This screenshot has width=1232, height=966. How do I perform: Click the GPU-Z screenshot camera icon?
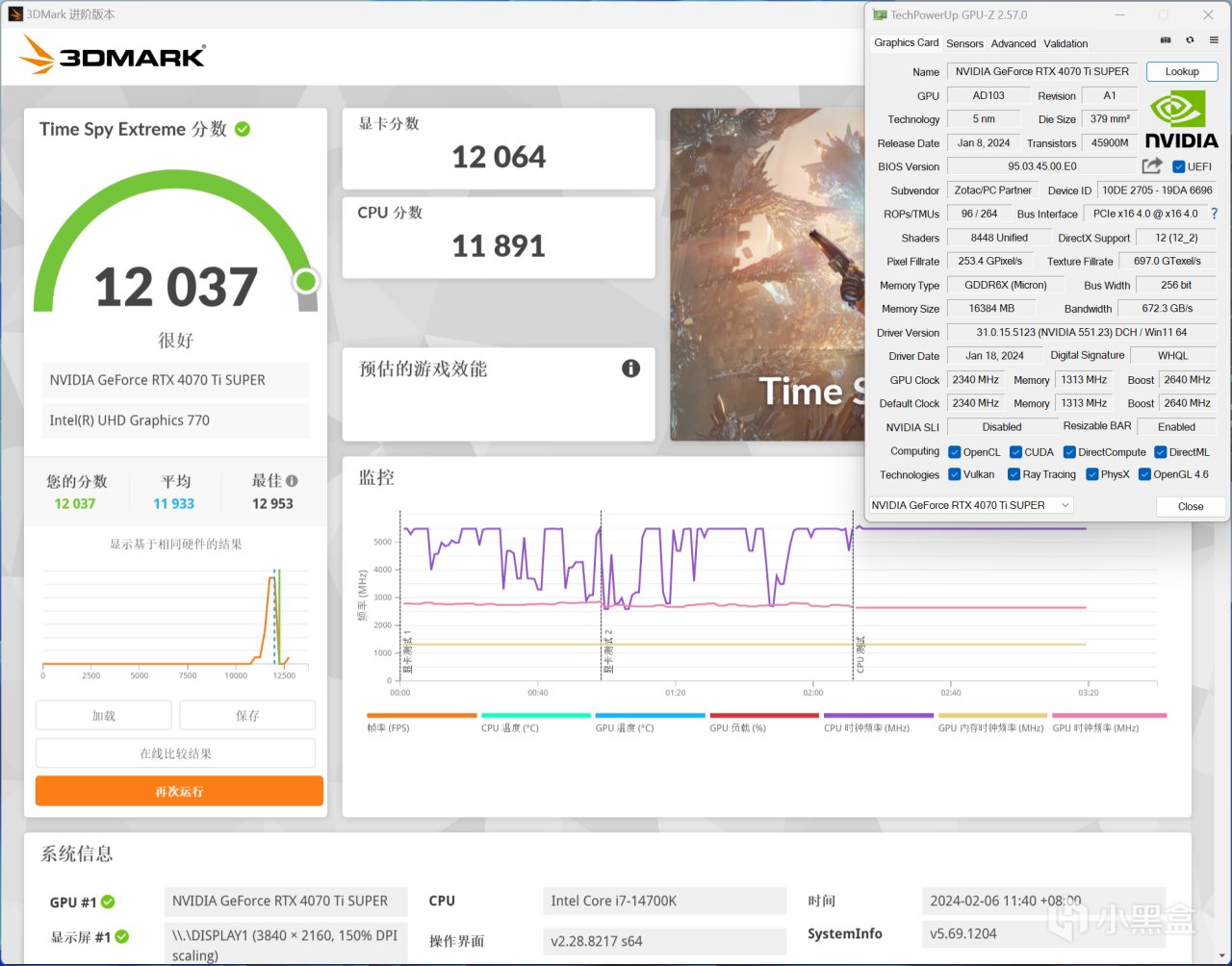click(1166, 40)
